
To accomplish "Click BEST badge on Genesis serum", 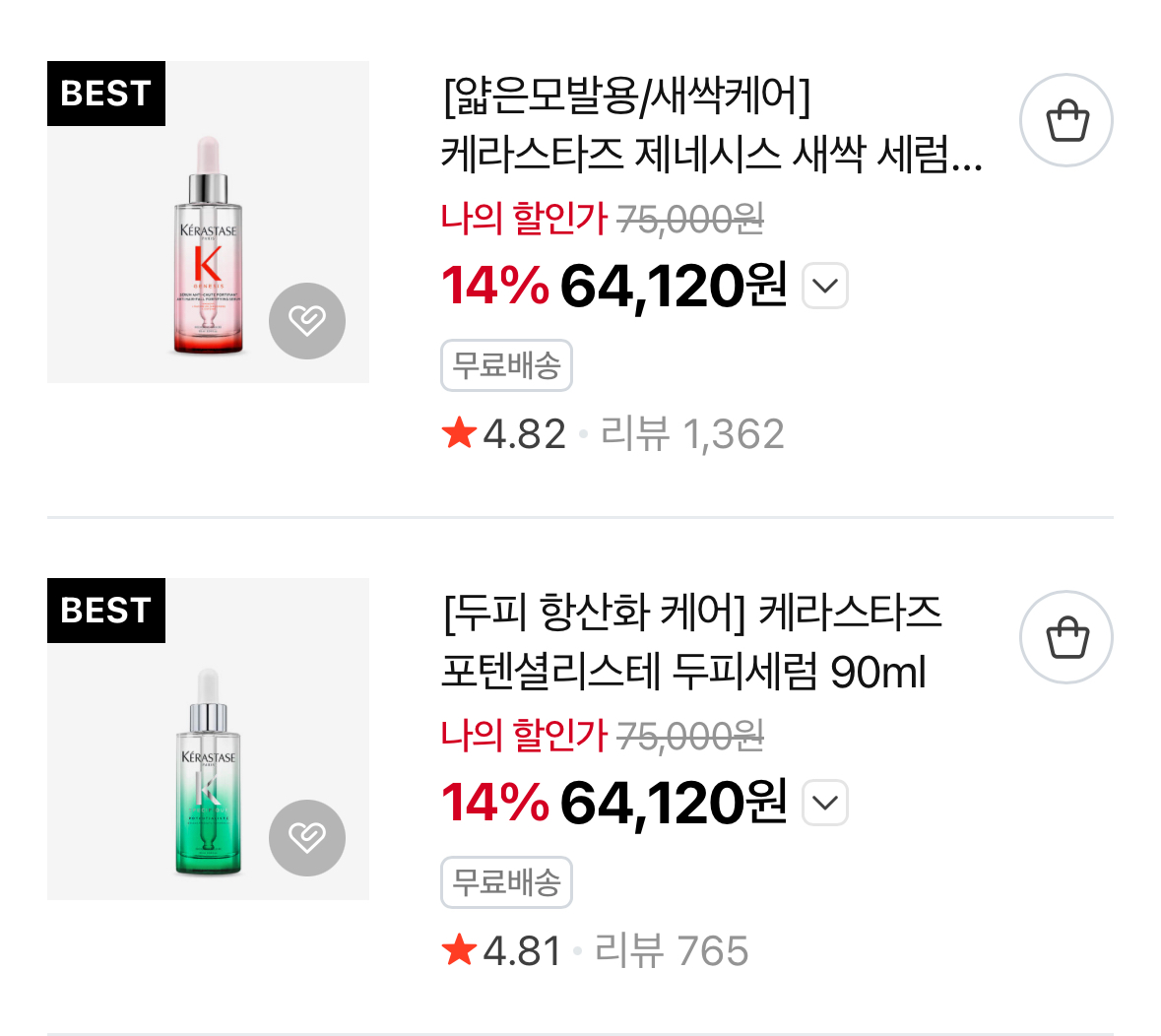I will tap(106, 94).
